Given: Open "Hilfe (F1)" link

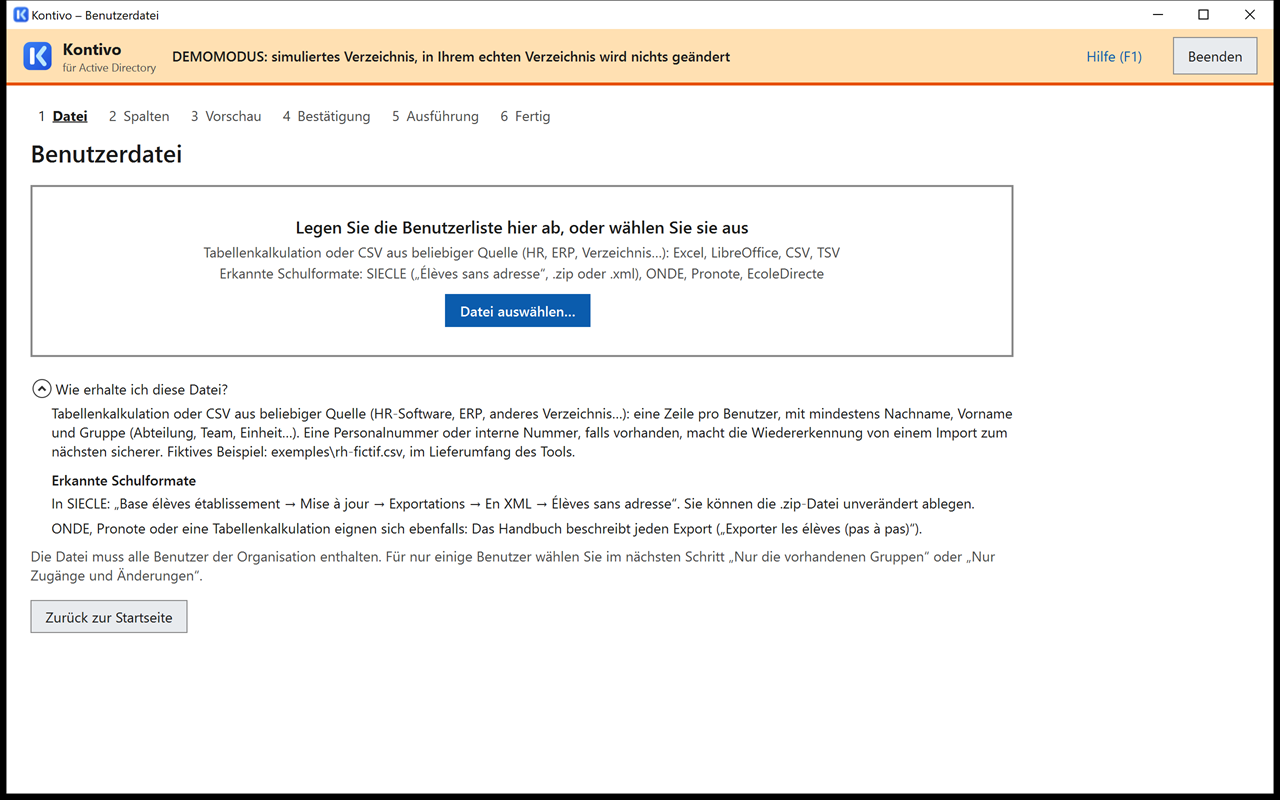Looking at the screenshot, I should pos(1114,56).
